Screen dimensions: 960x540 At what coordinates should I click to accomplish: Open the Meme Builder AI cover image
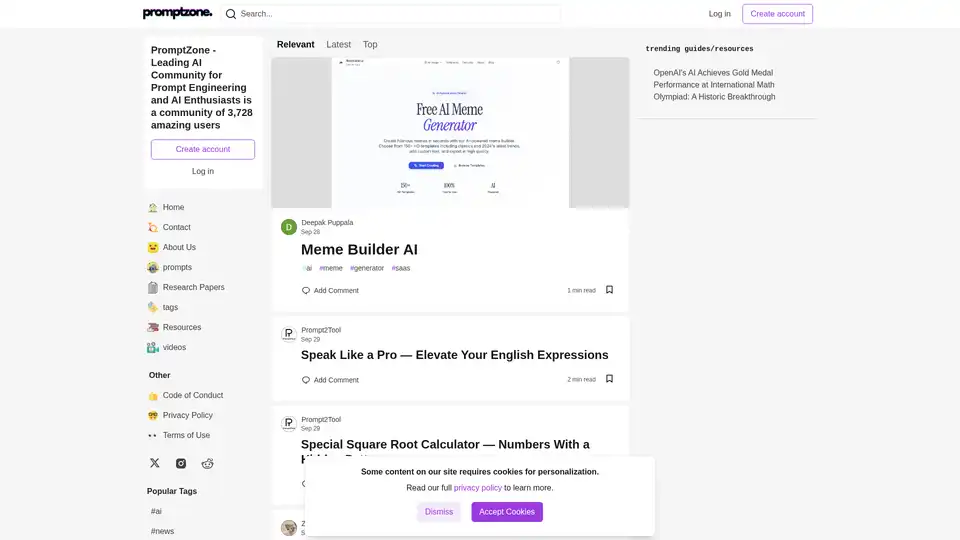tap(450, 132)
